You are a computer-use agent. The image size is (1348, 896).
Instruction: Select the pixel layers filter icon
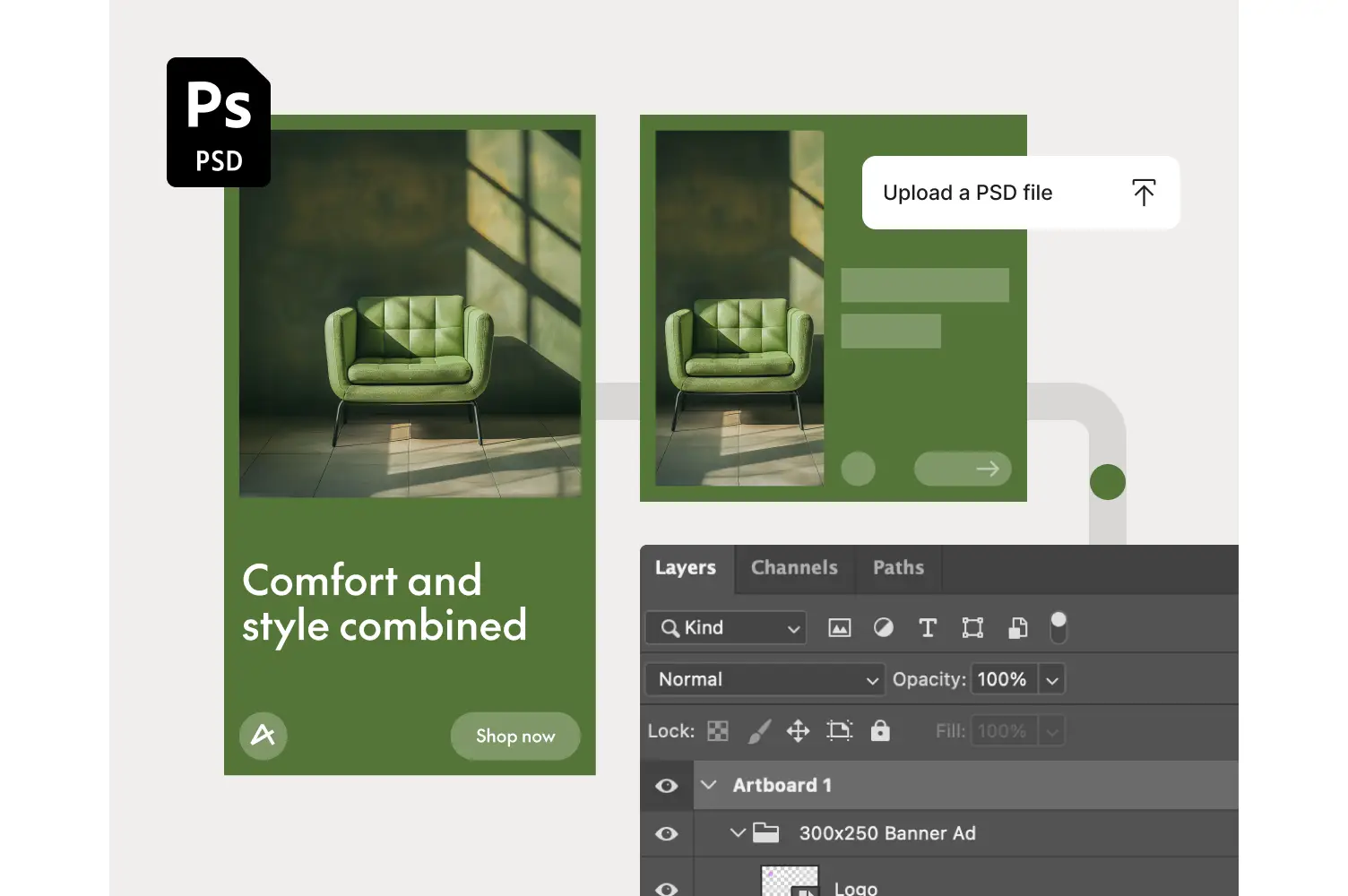tap(840, 627)
